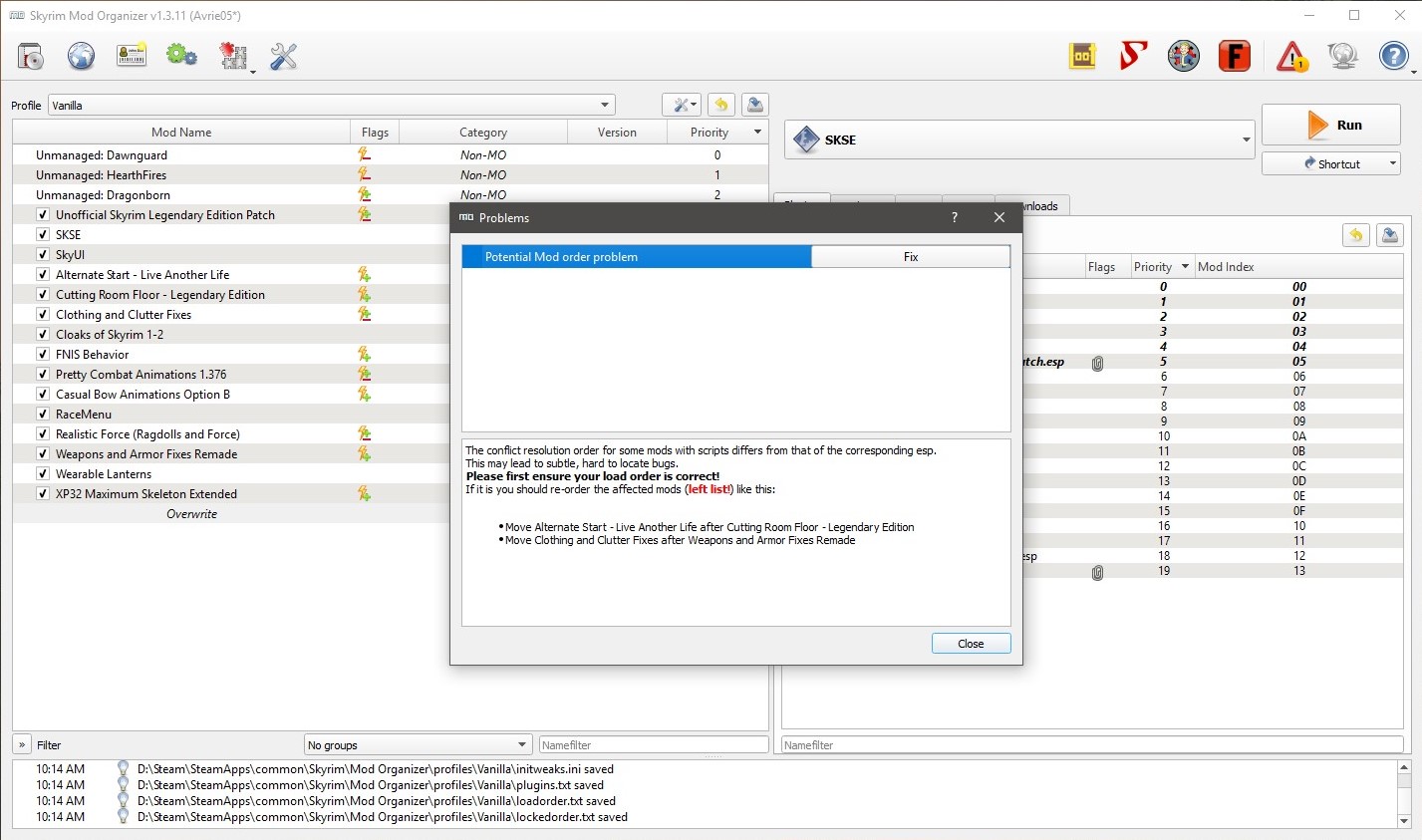Disable the SkyUI mod checkbox
This screenshot has height=840, width=1422.
point(43,255)
